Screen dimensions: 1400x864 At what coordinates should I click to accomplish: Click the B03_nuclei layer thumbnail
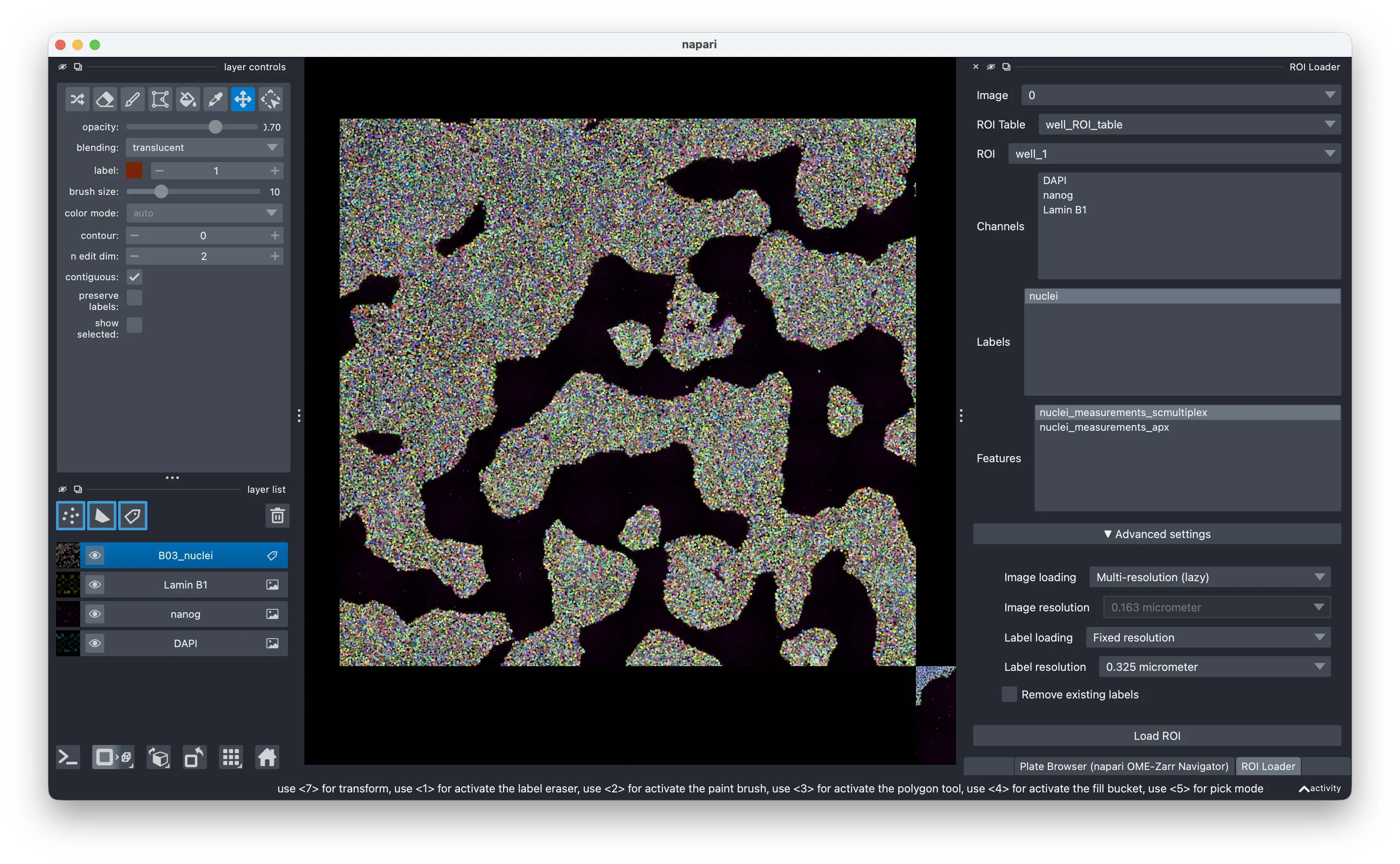click(68, 555)
